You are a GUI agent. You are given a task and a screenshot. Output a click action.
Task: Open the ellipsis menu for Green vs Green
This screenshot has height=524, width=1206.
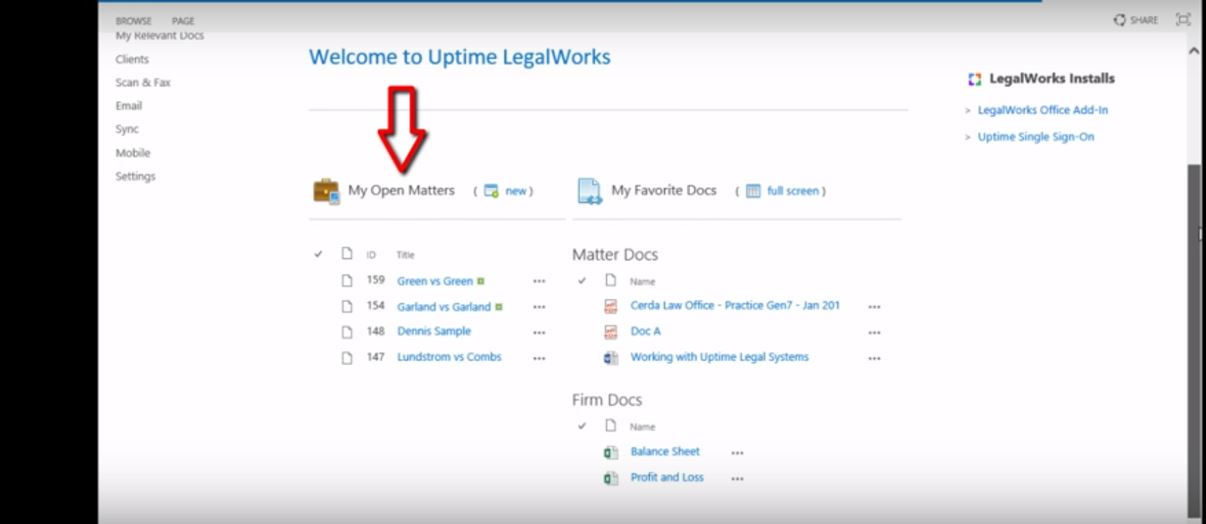539,282
